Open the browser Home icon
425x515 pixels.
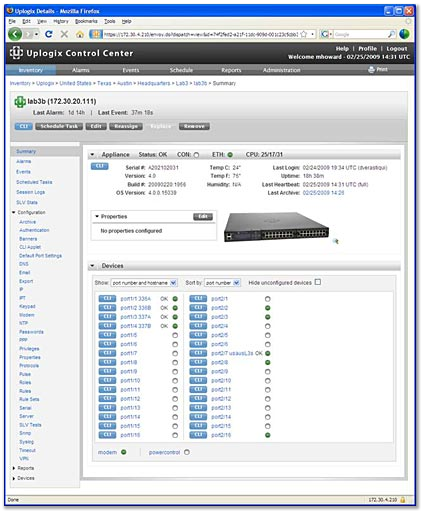(80, 34)
